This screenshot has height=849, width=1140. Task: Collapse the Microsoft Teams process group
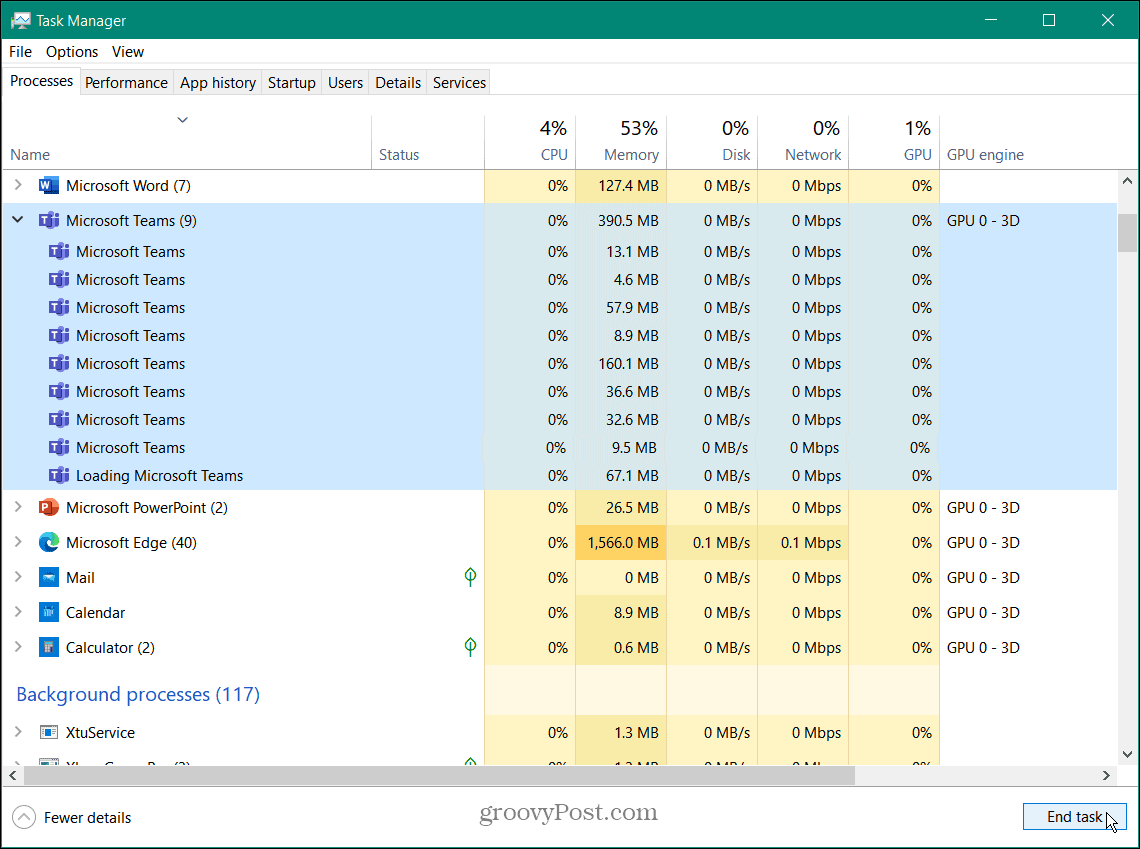point(17,220)
